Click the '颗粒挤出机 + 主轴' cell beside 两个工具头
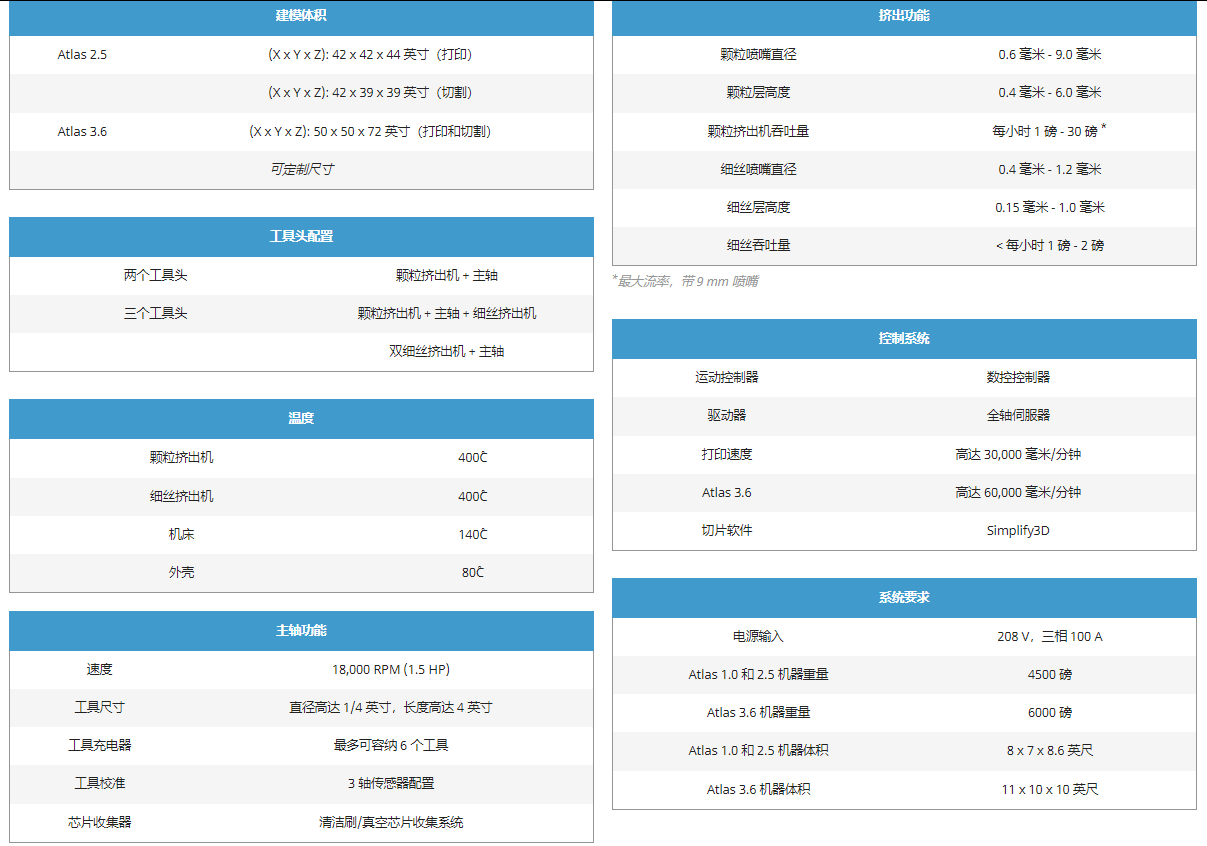The width and height of the screenshot is (1207, 846). pos(447,275)
